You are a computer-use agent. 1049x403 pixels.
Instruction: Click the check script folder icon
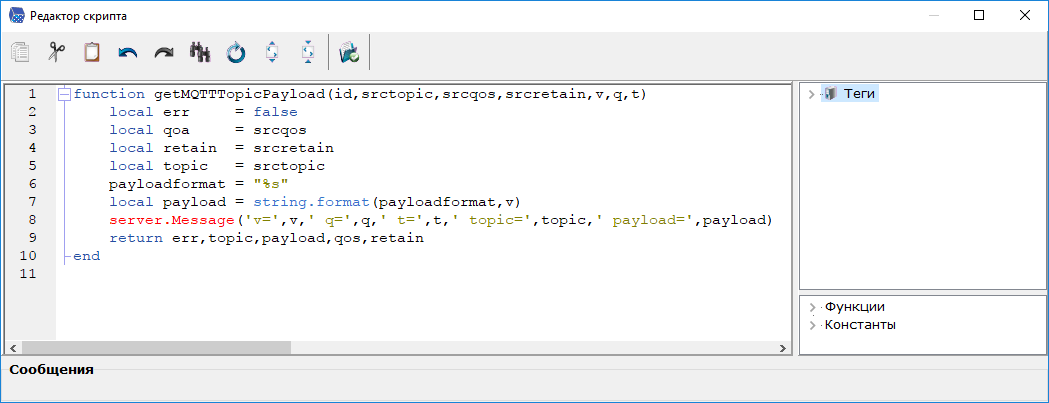coord(349,52)
